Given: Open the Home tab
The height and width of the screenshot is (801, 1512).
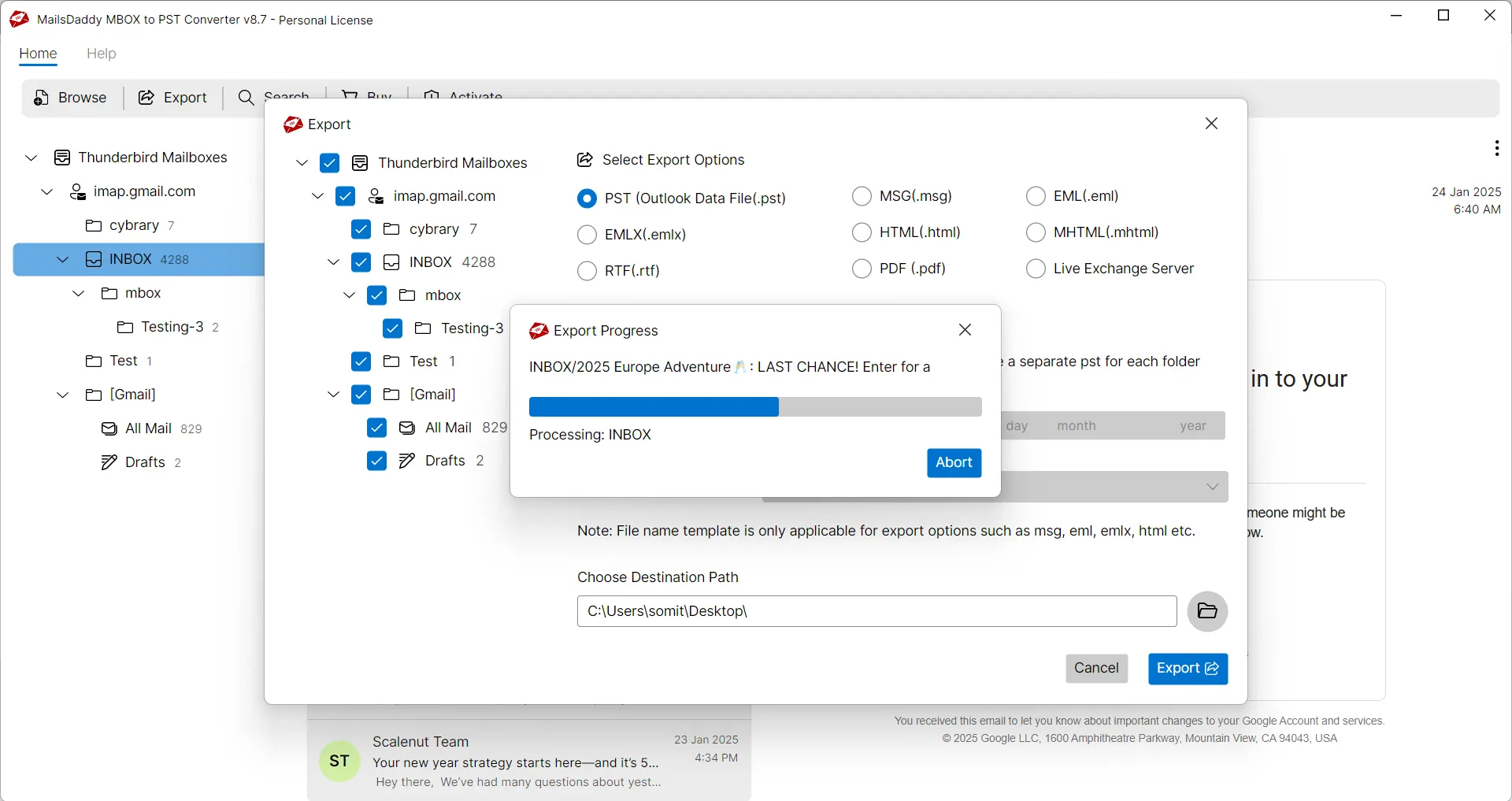Looking at the screenshot, I should pyautogui.click(x=38, y=54).
